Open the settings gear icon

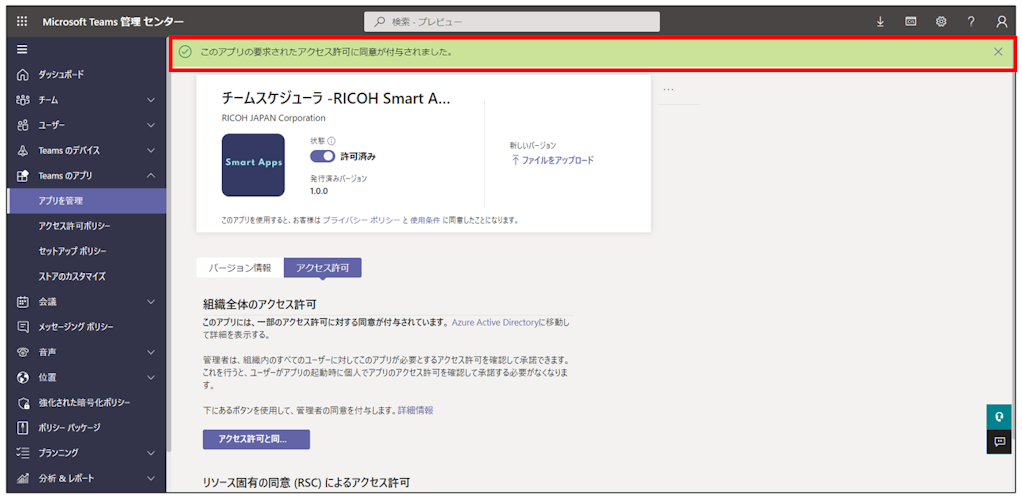[x=941, y=22]
